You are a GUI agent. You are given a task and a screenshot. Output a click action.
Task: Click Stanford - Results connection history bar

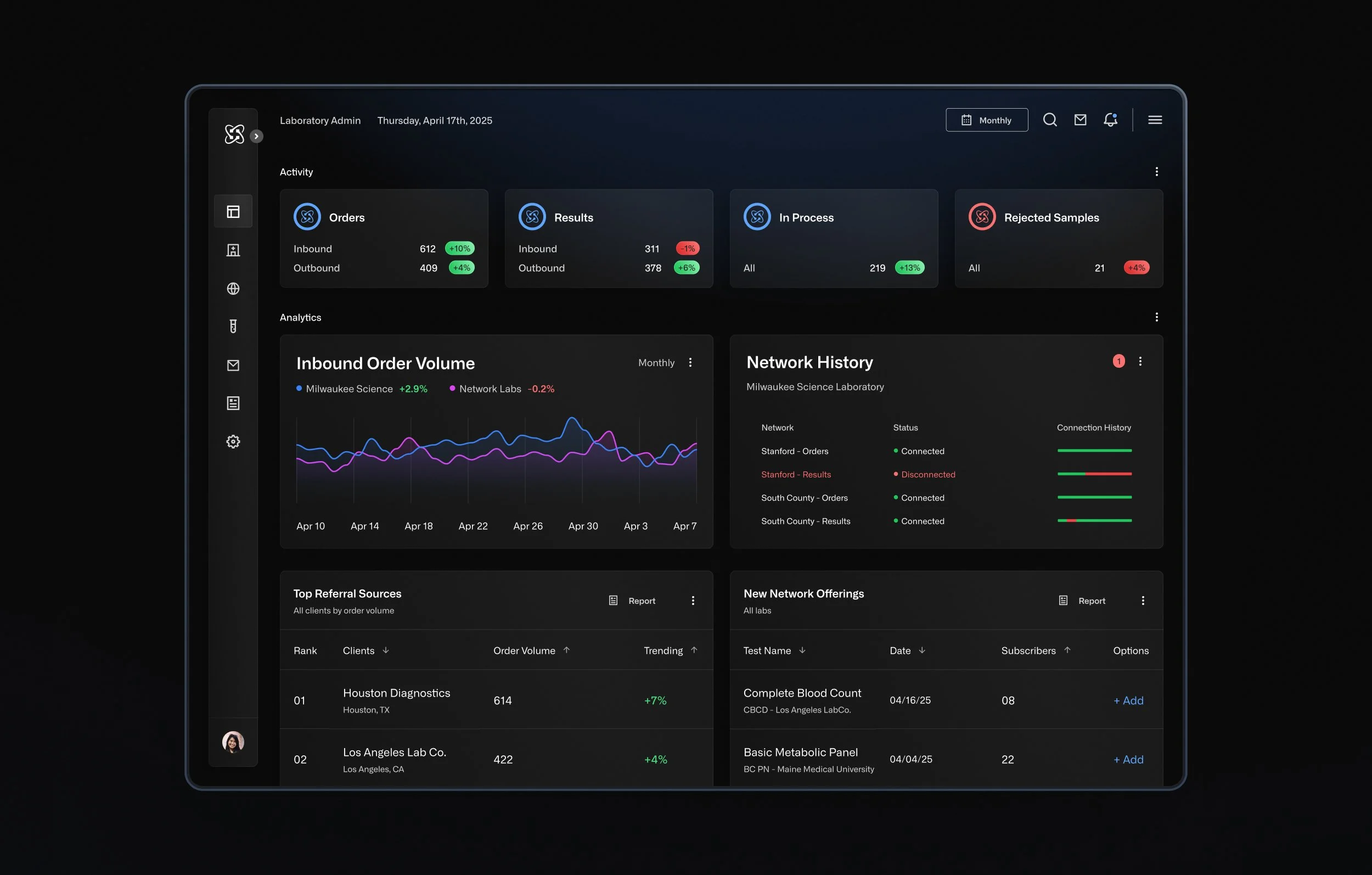(1094, 474)
